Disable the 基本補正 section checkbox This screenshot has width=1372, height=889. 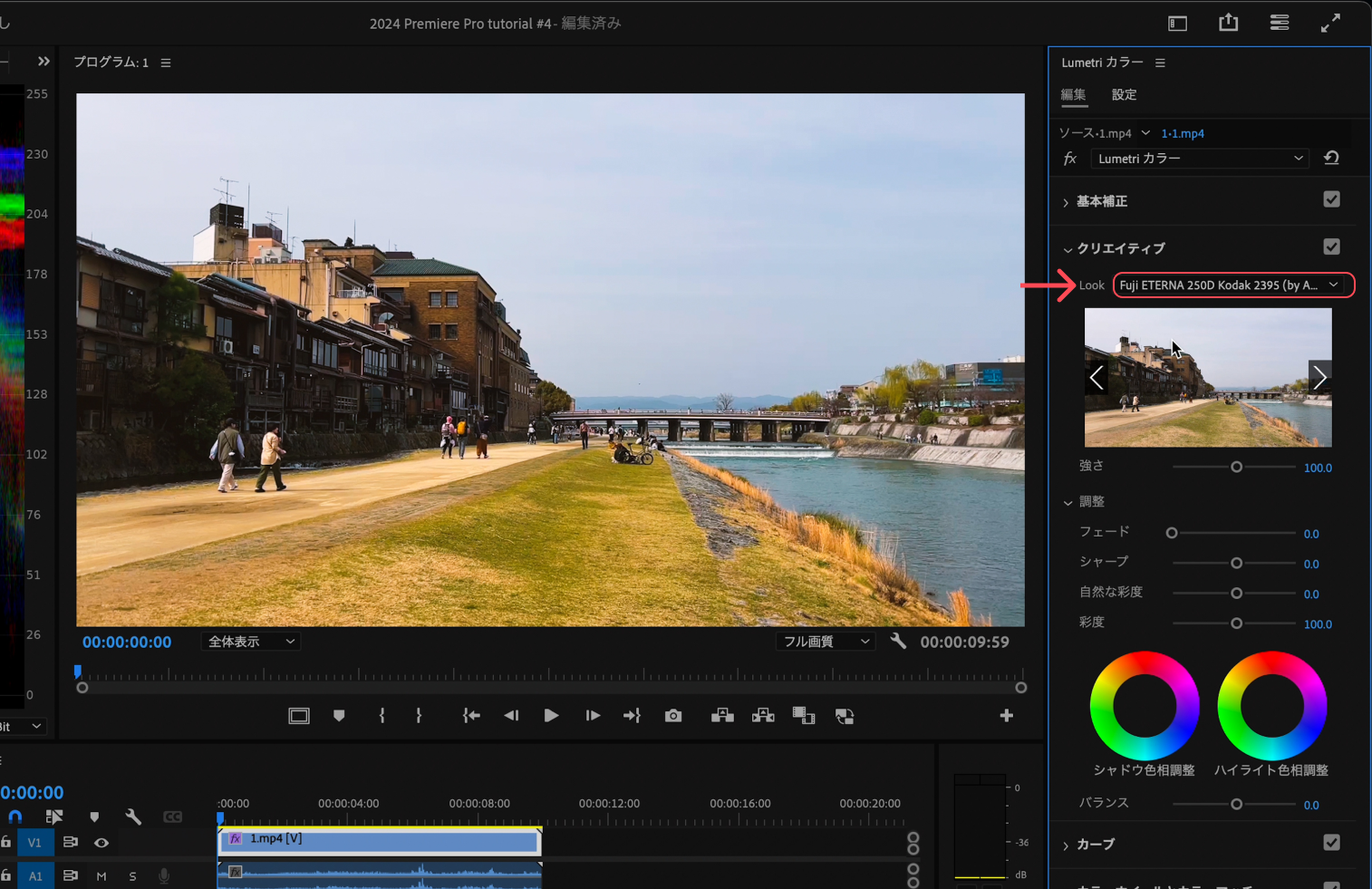point(1331,199)
